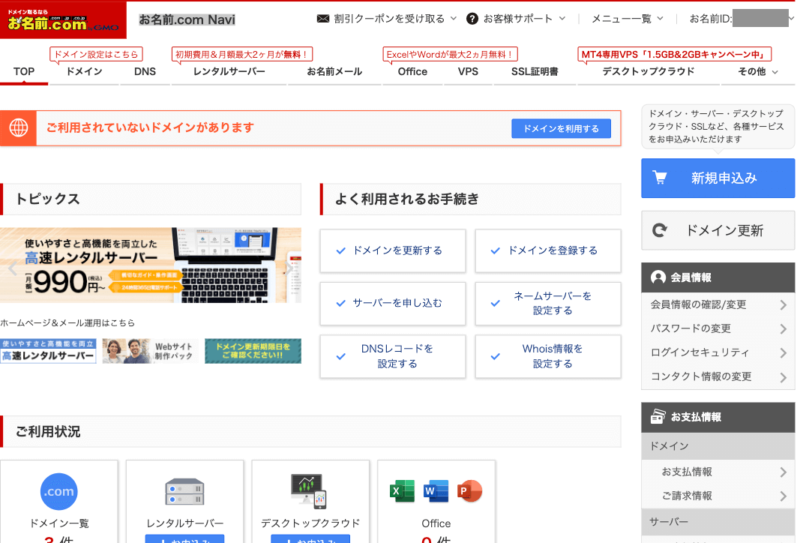This screenshot has height=543, width=800.
Task: Open コンタクト情報の変更 link
Action: [701, 377]
